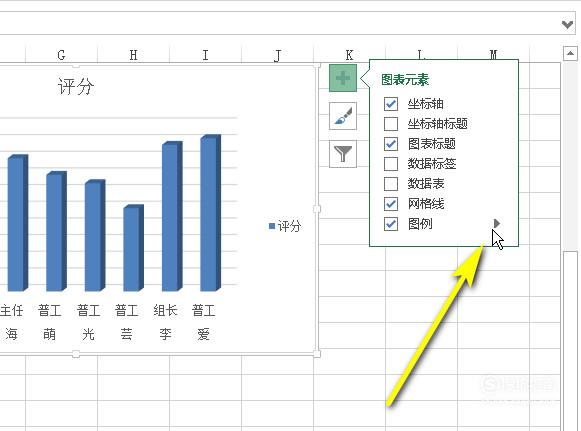The height and width of the screenshot is (431, 581).
Task: Expand the 图例 submenu arrow
Action: [497, 223]
